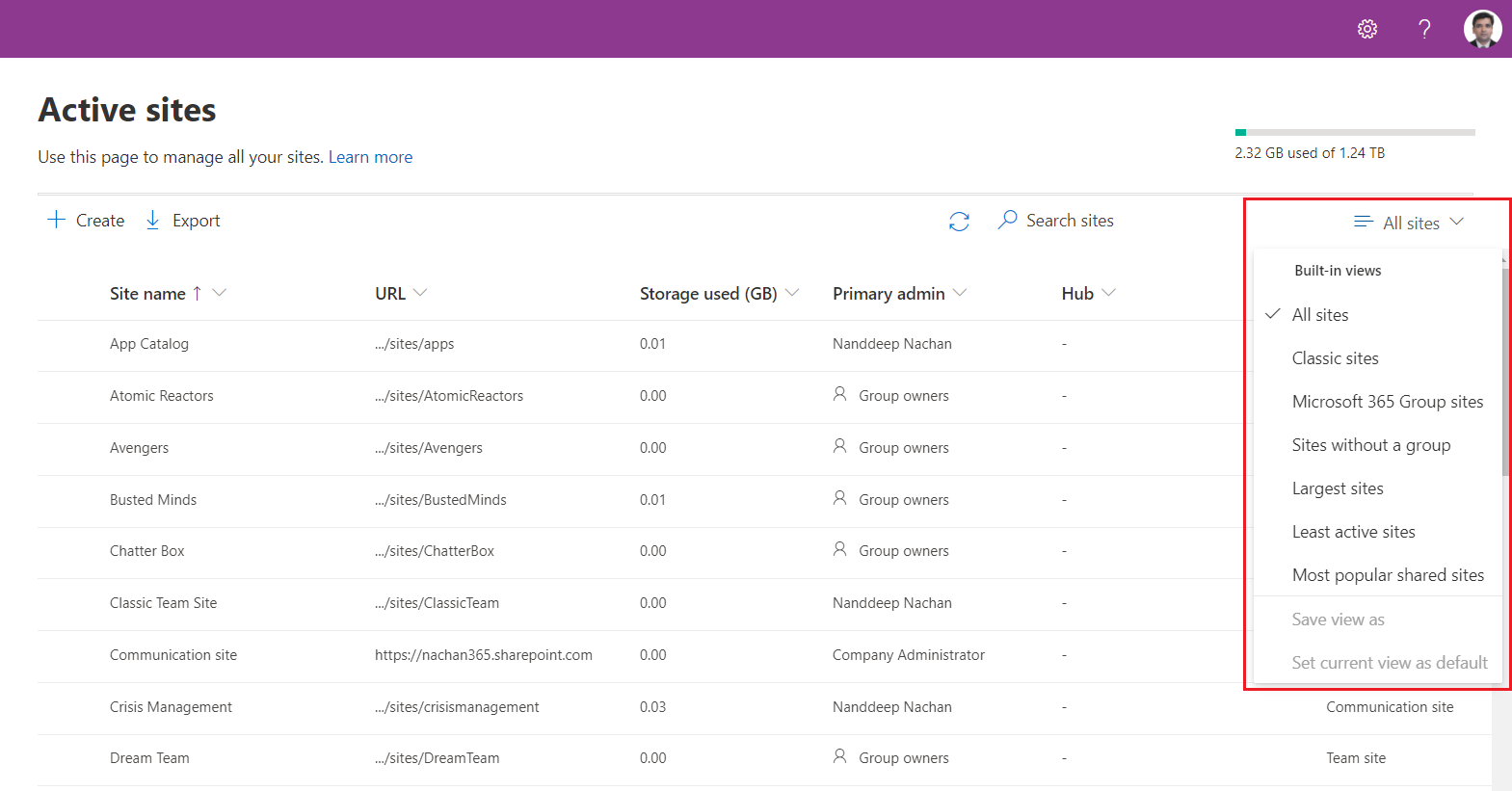This screenshot has height=791, width=1512.
Task: Select the Classic sites view
Action: (1335, 358)
